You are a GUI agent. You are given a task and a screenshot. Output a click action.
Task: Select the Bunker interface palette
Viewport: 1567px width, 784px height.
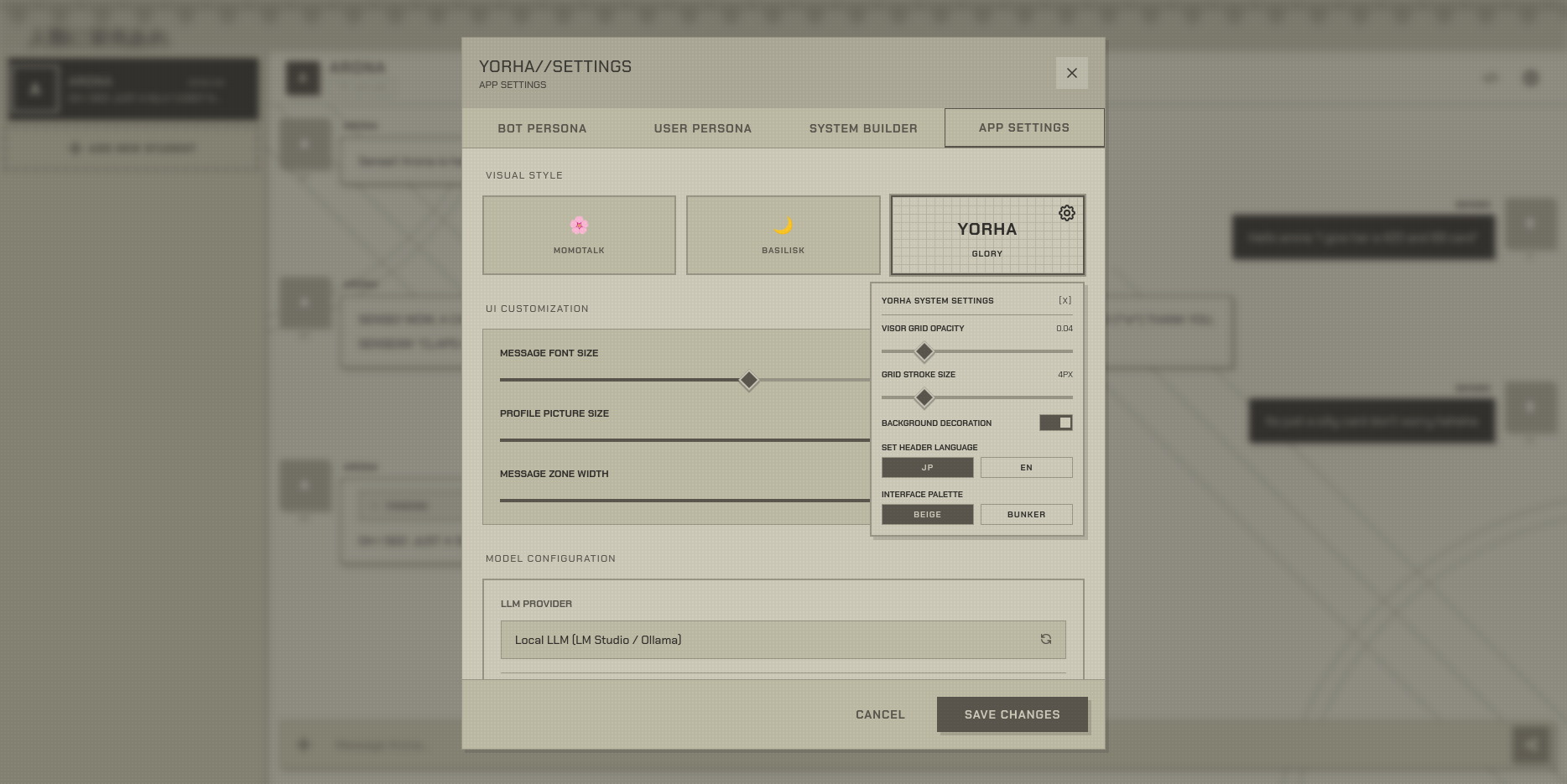click(1027, 514)
